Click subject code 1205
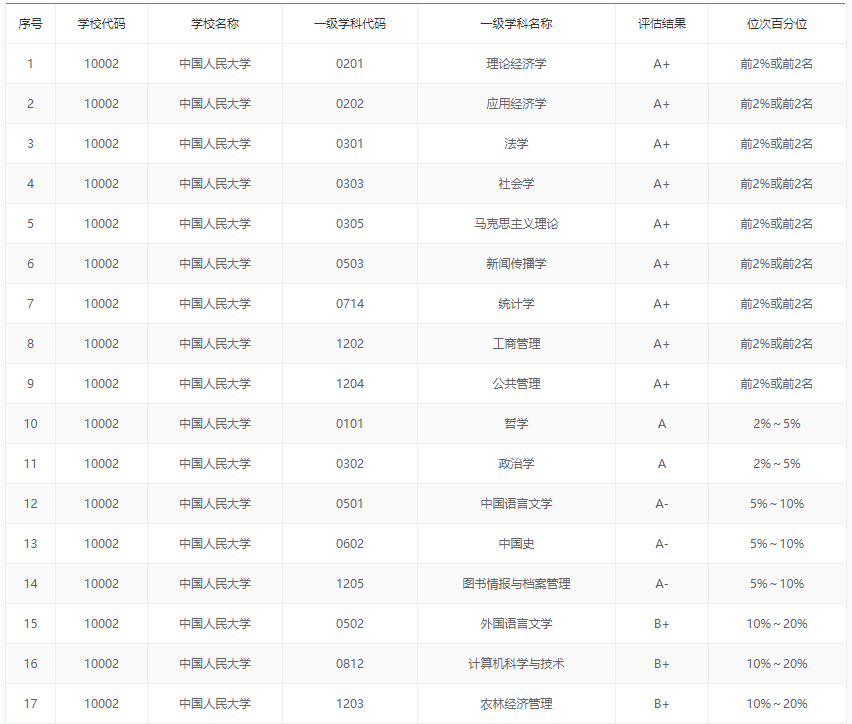852x724 pixels. pos(350,584)
